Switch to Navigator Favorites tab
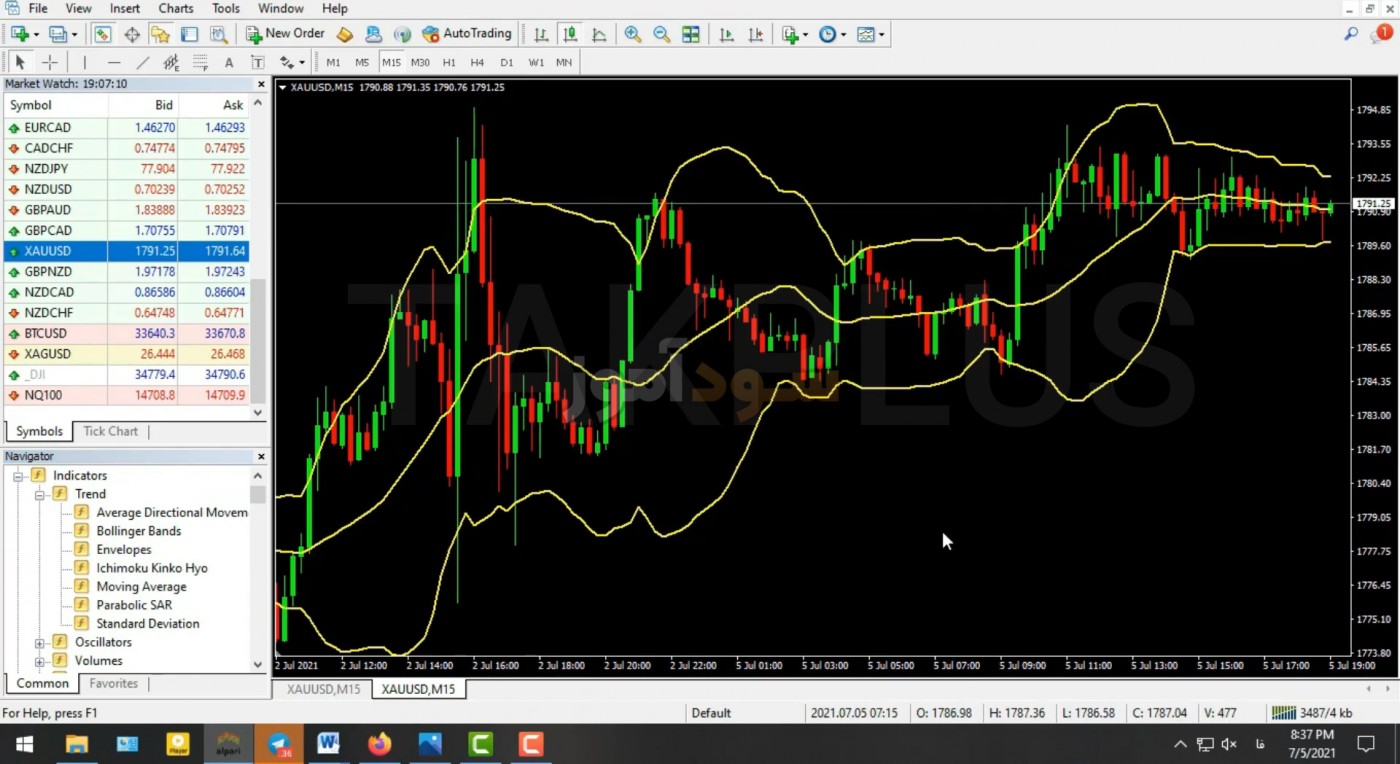Screen dimensions: 1400x764 [x=114, y=683]
